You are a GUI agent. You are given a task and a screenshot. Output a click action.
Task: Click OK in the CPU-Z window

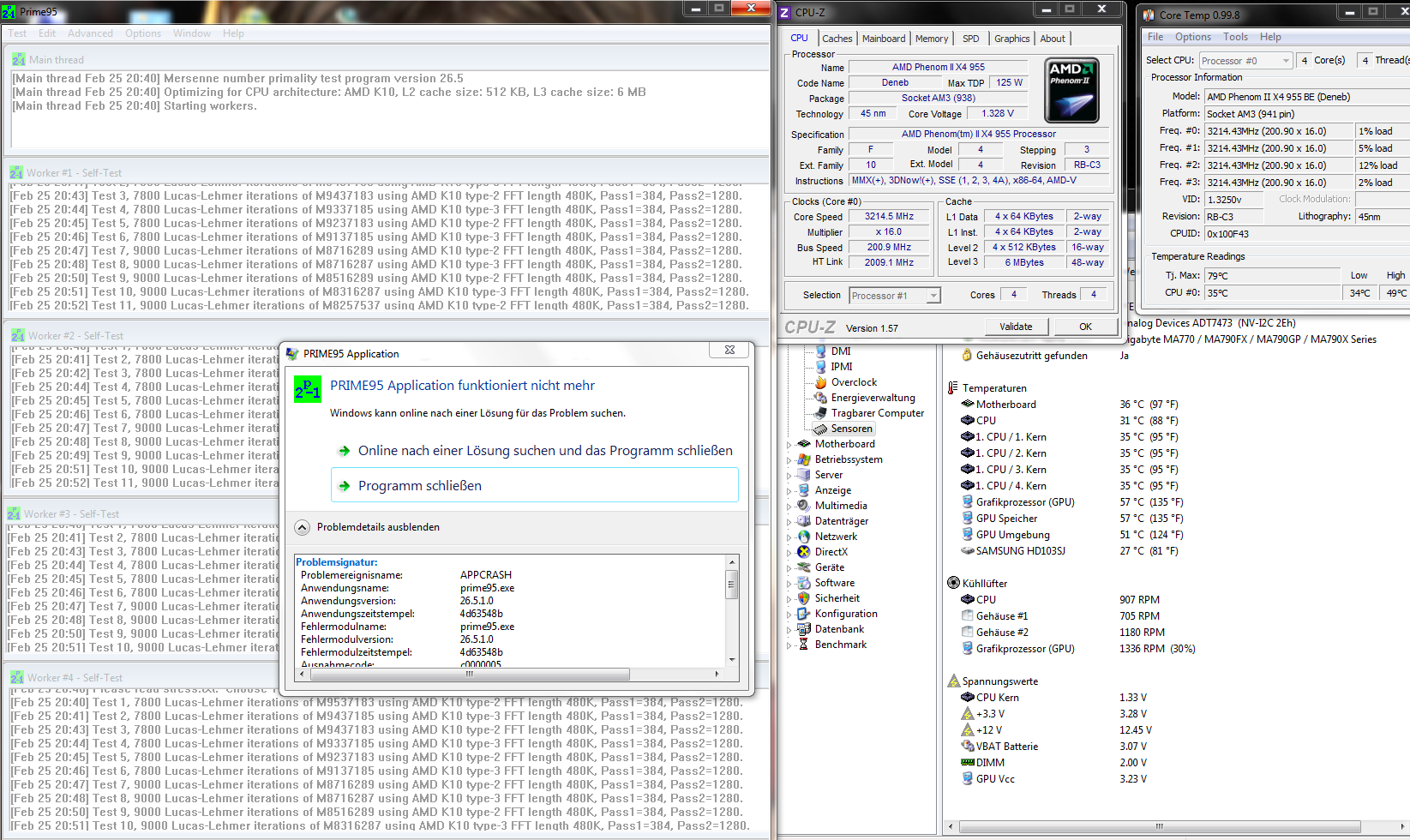click(1085, 327)
